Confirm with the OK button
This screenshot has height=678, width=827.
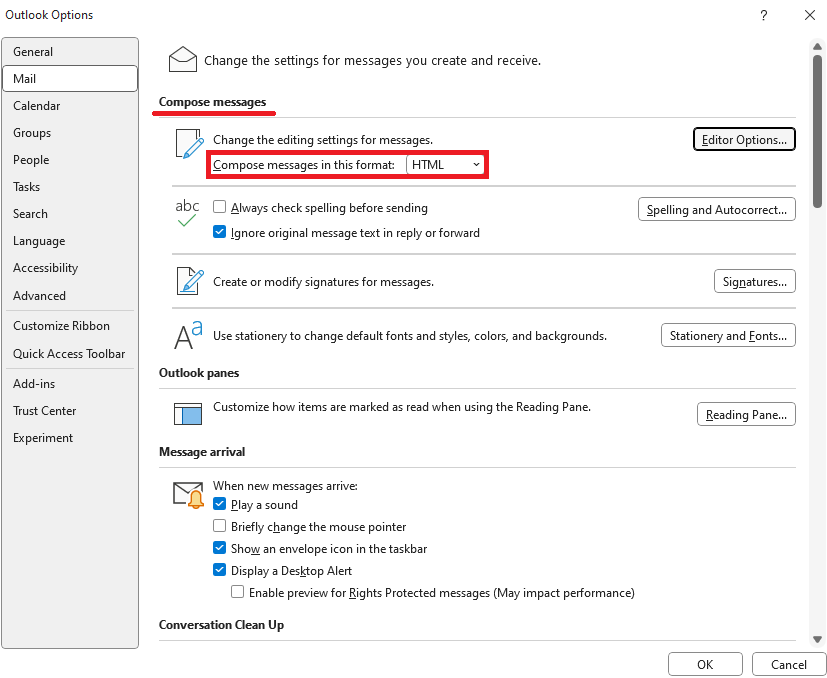tap(705, 664)
